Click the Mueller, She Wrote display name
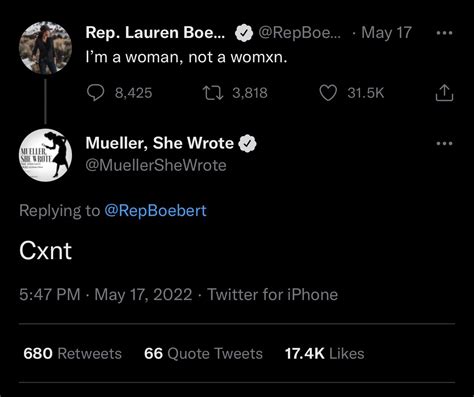The image size is (474, 397). coord(160,143)
